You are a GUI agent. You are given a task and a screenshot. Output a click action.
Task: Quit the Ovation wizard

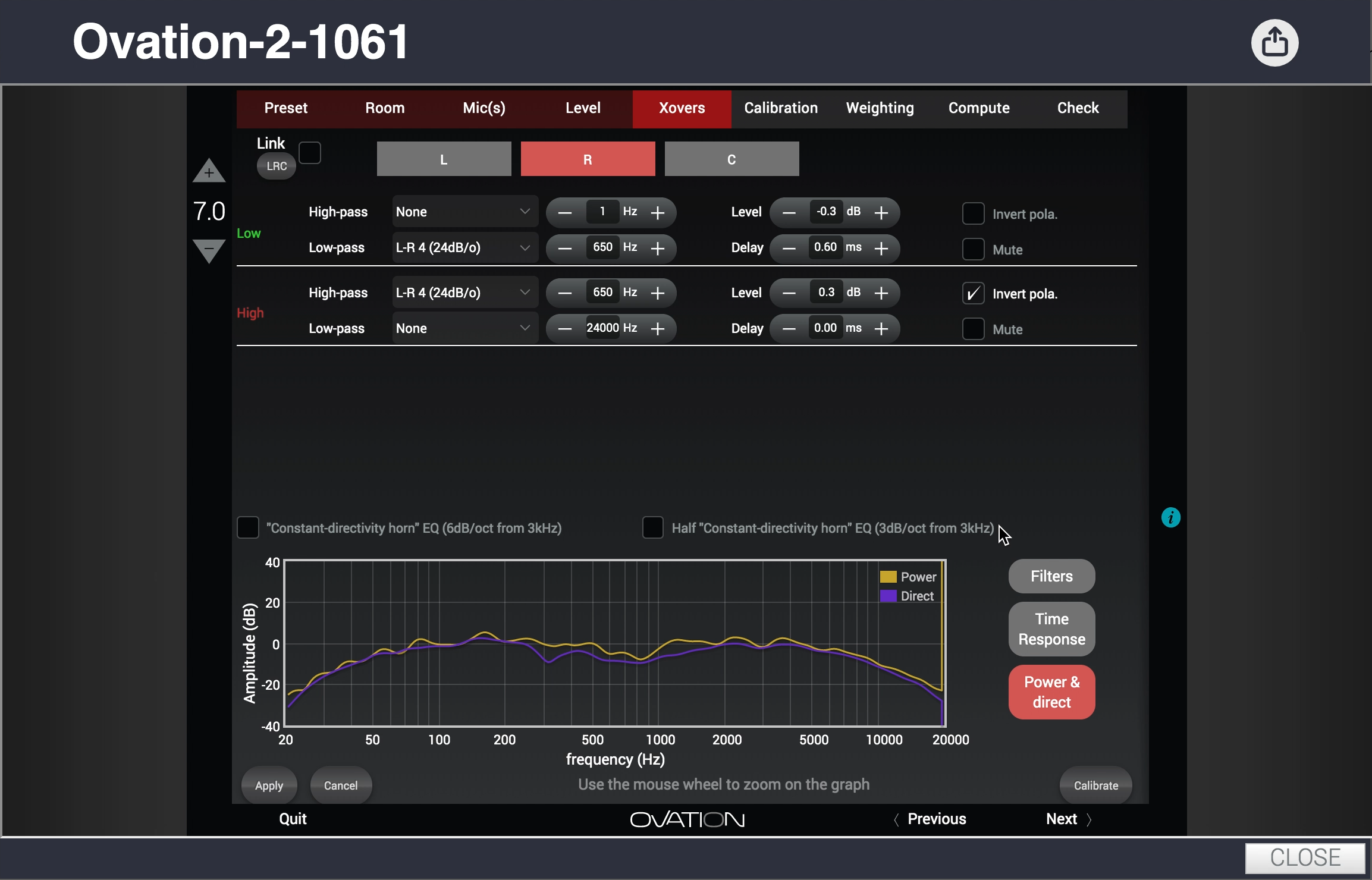pyautogui.click(x=293, y=819)
